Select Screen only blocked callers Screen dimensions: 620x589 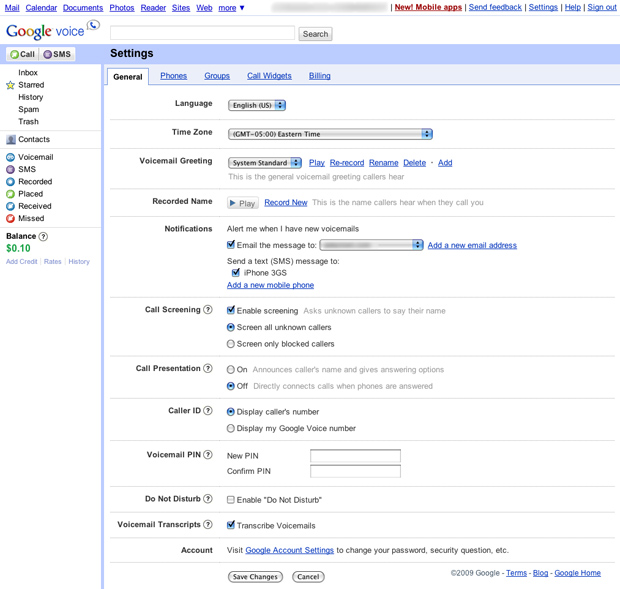point(231,344)
